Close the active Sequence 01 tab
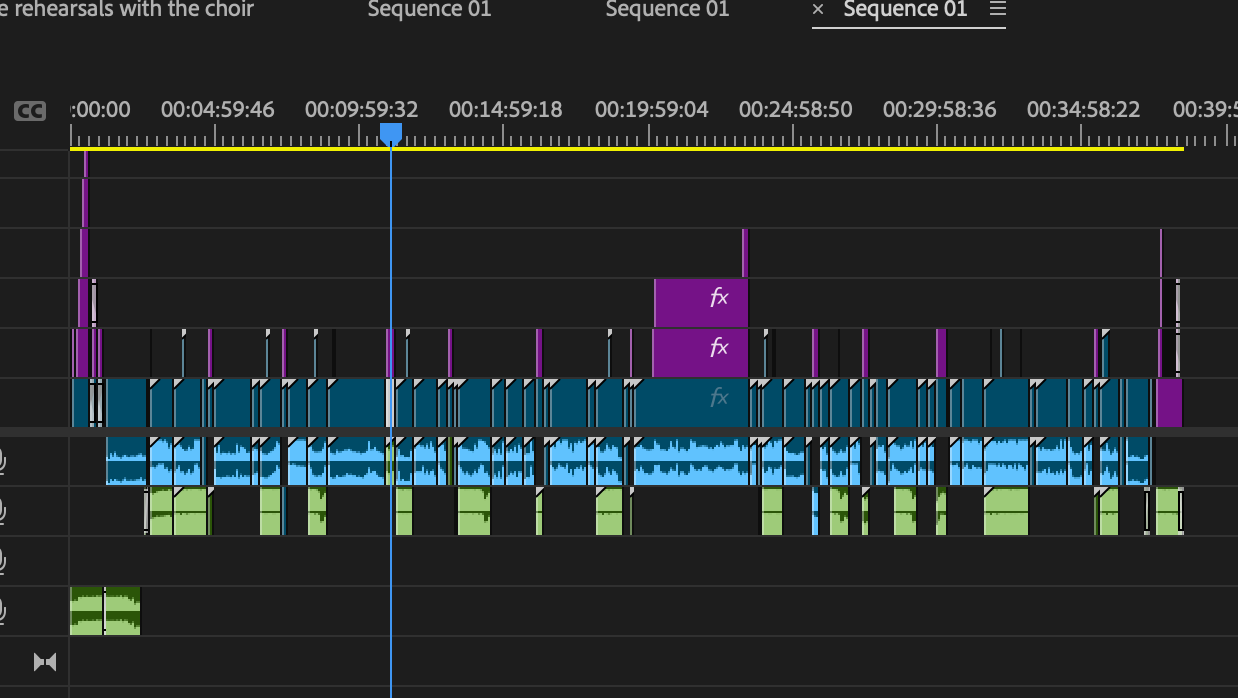 click(819, 10)
